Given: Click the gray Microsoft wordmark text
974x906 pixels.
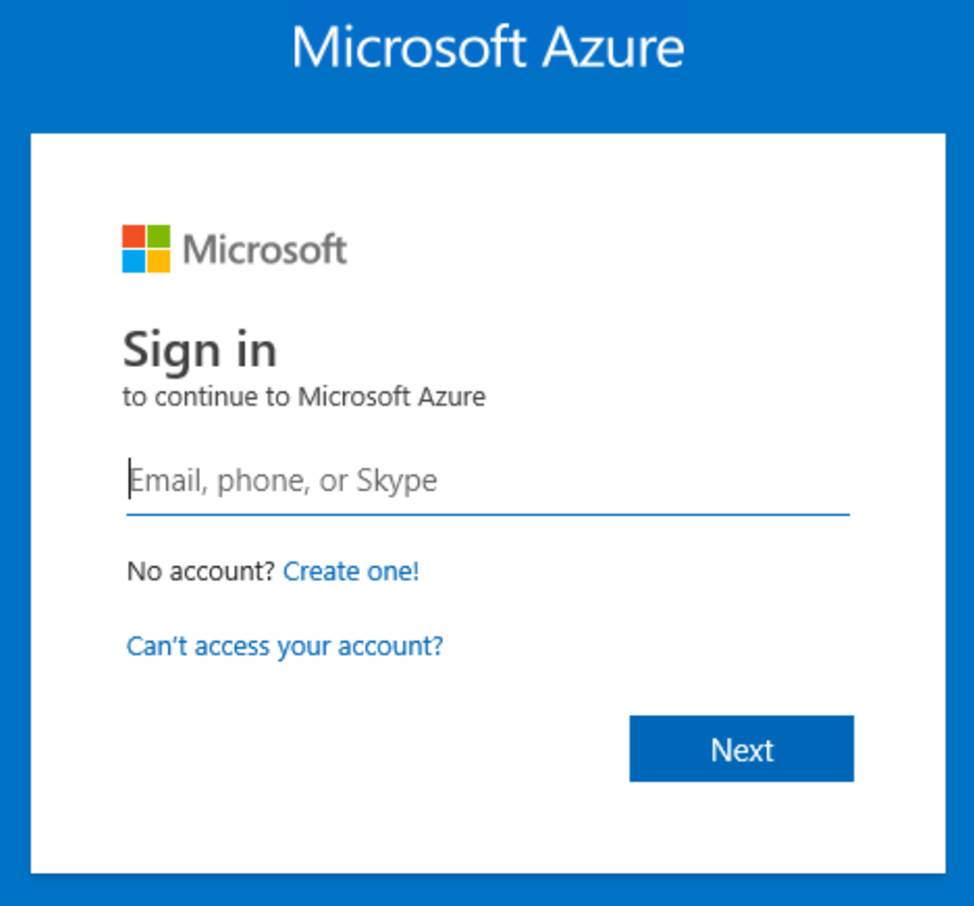Looking at the screenshot, I should tap(265, 250).
